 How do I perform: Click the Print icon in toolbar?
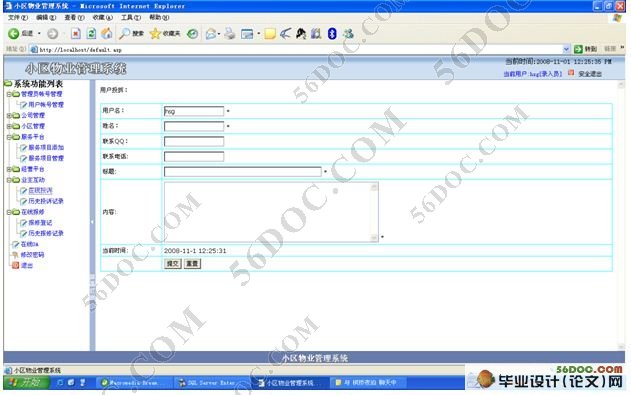click(230, 34)
